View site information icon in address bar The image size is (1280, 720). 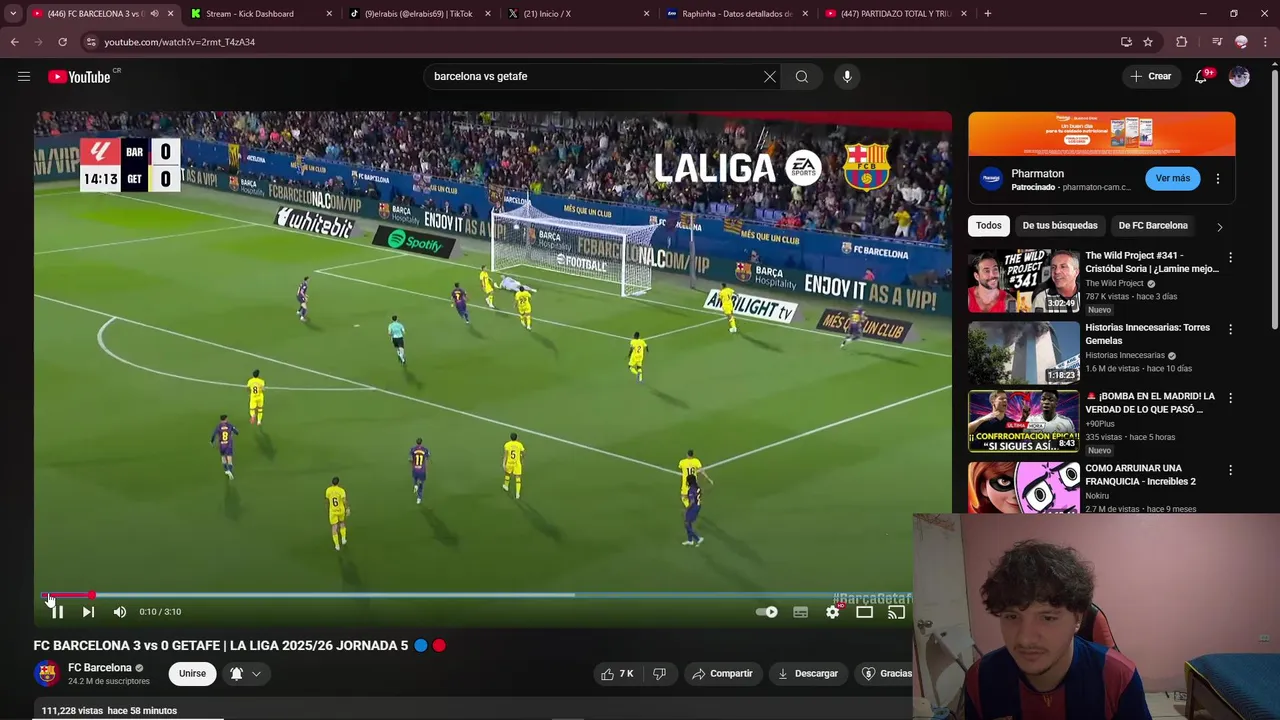91,42
